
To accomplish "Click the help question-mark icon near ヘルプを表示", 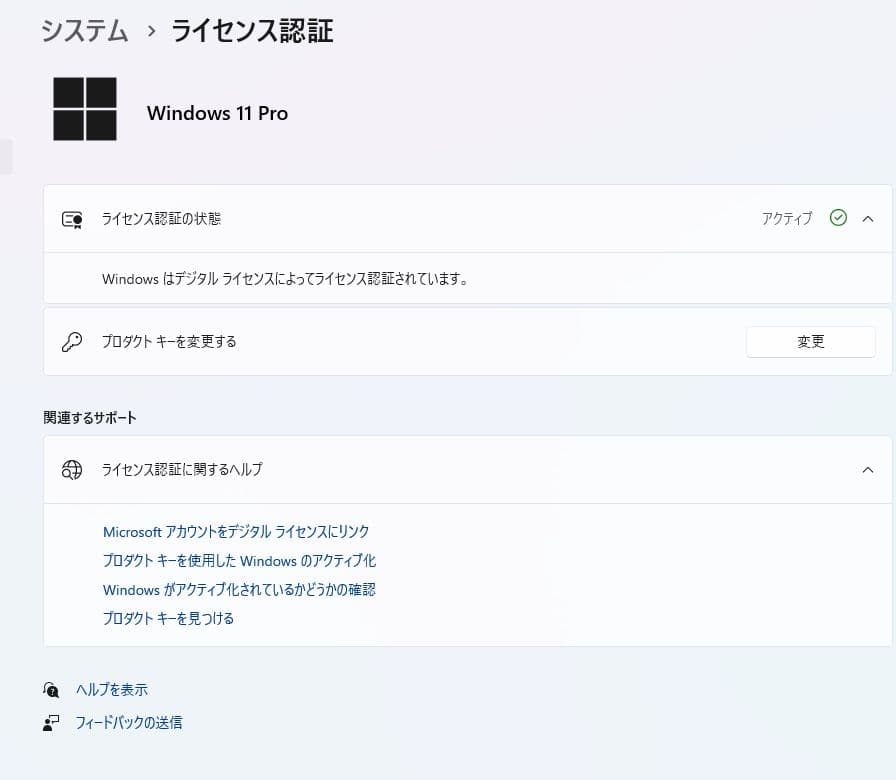I will [50, 689].
